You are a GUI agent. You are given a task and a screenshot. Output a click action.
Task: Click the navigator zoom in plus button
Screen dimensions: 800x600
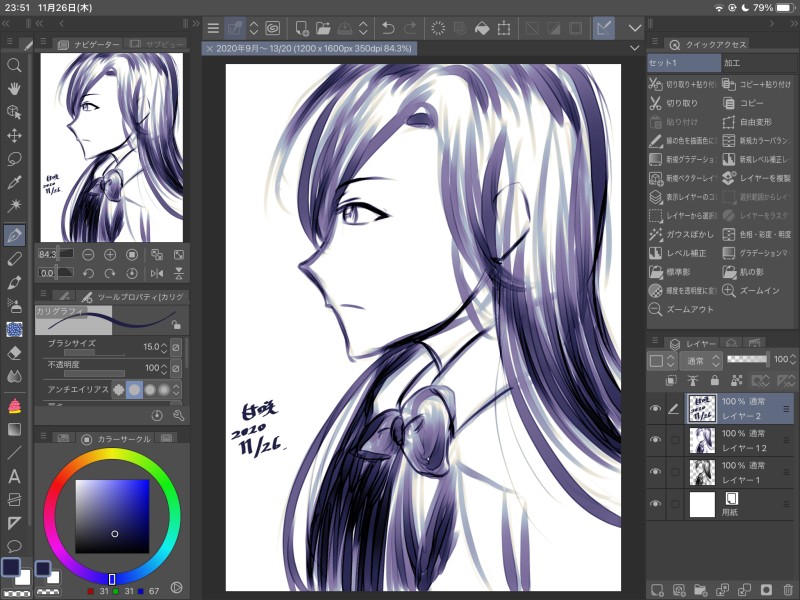[x=110, y=255]
